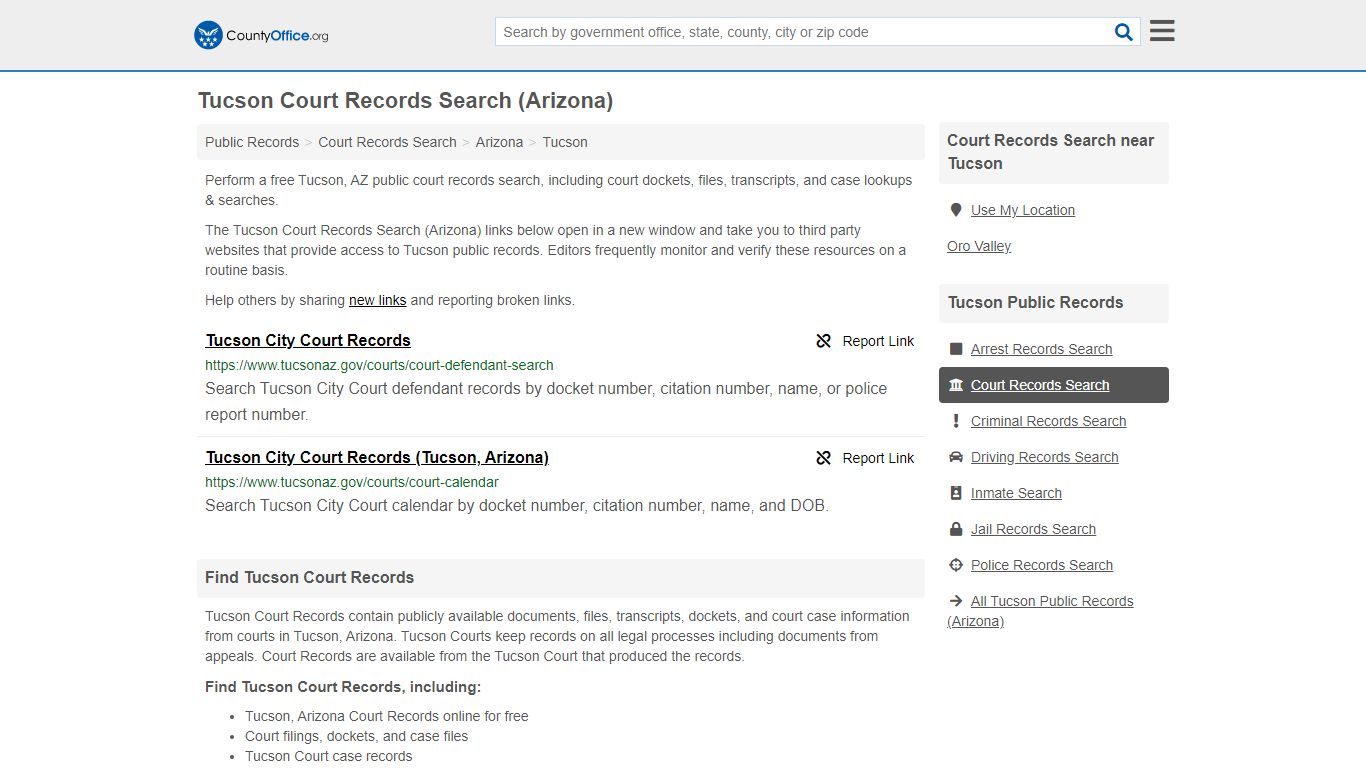Screen dimensions: 1366x768
Task: Click the arrow icon for All Tucson Public Records
Action: pyautogui.click(x=956, y=601)
